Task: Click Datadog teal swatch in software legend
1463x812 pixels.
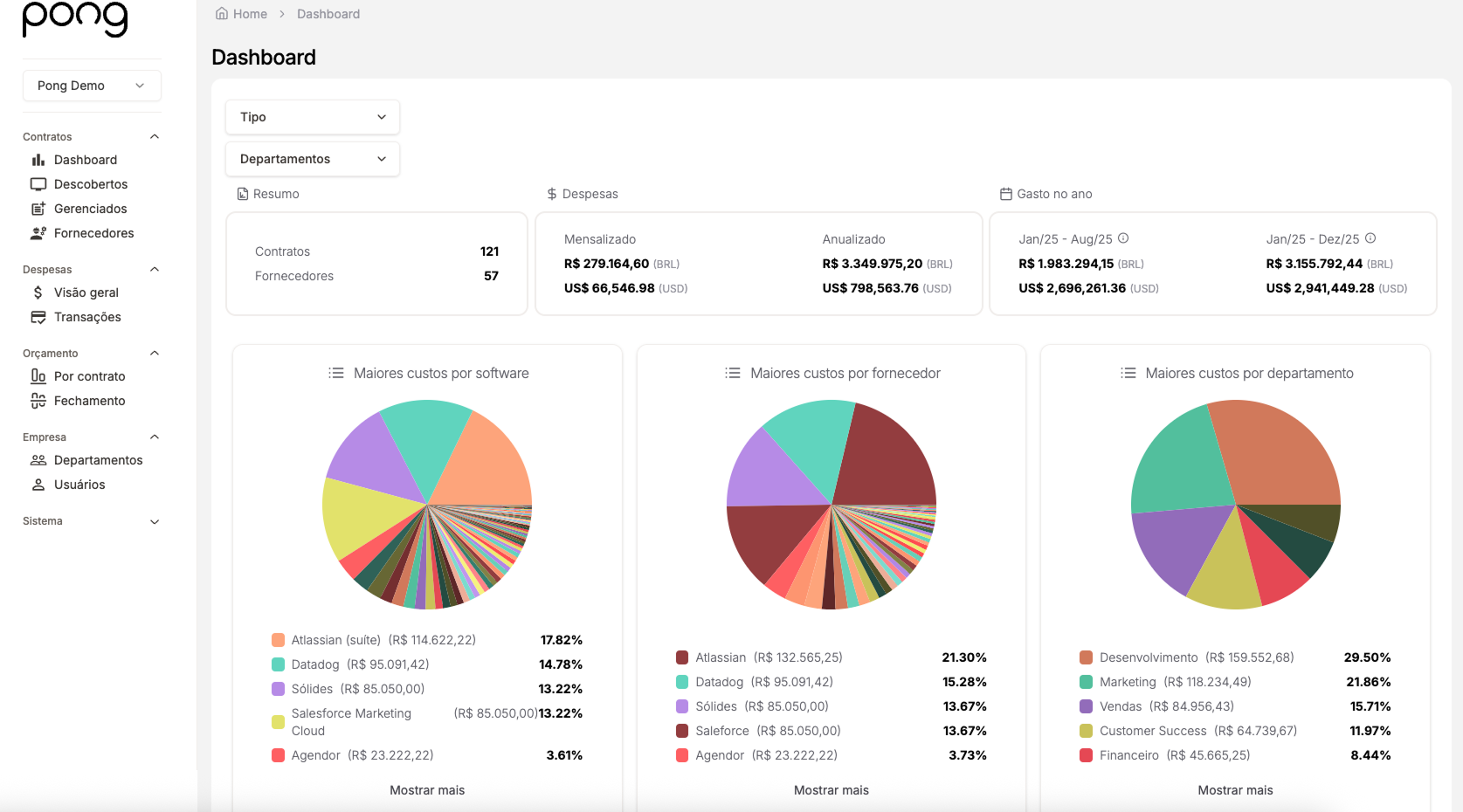Action: 278,664
